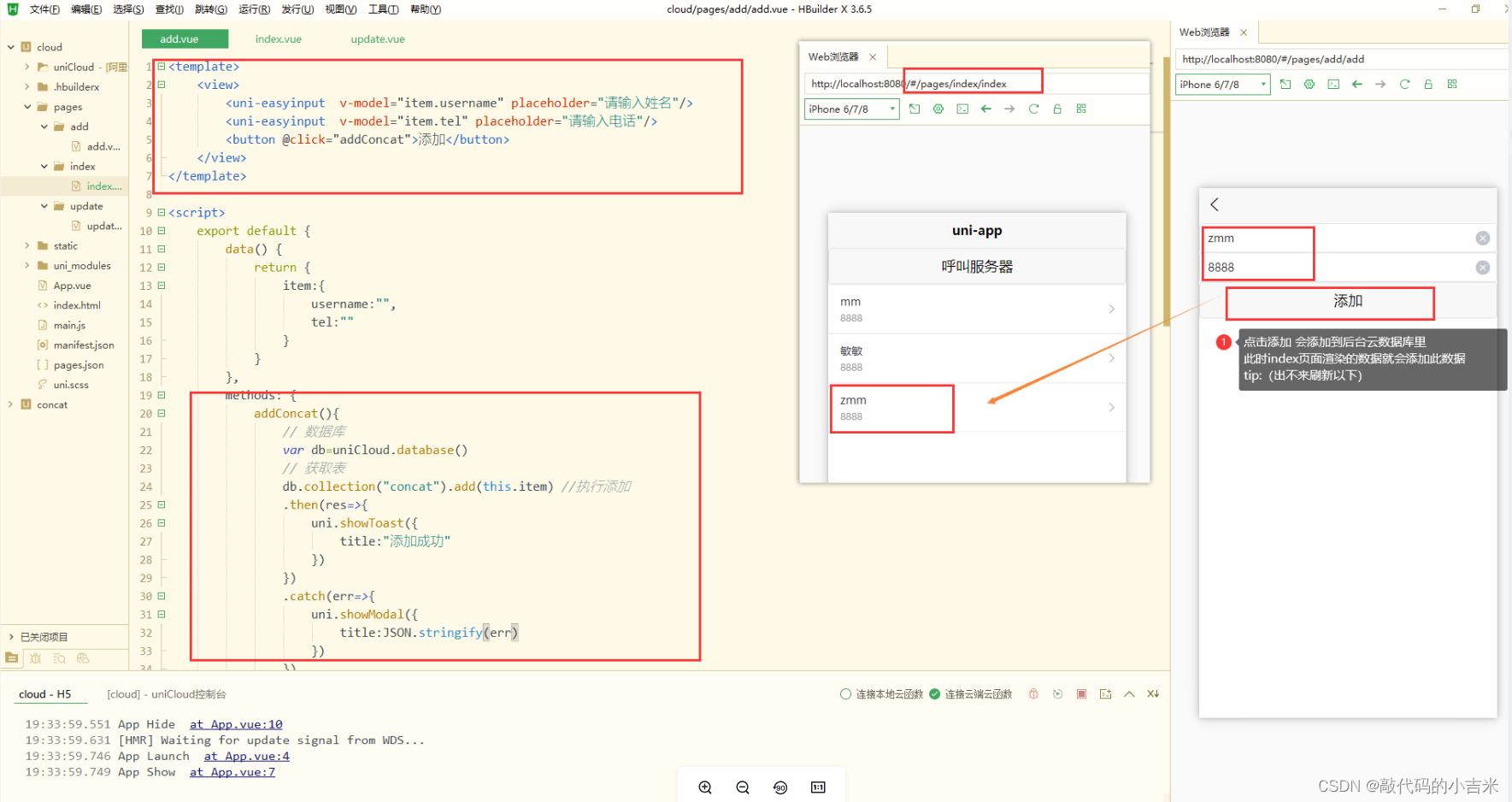Open iPhone 6/7/8 dropdown in index preview
Image resolution: width=1512 pixels, height=802 pixels.
pos(852,109)
